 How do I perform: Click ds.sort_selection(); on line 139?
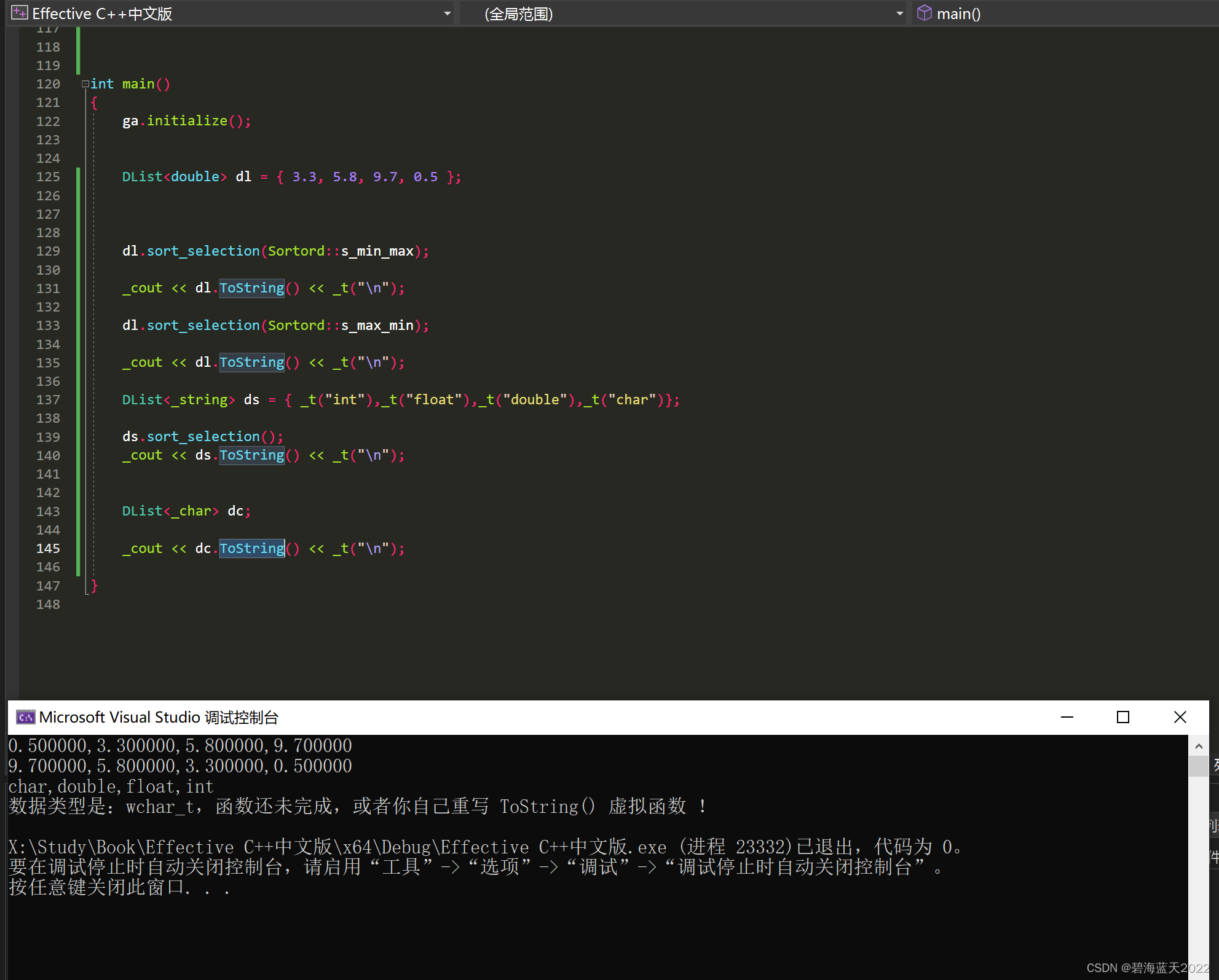click(x=203, y=436)
